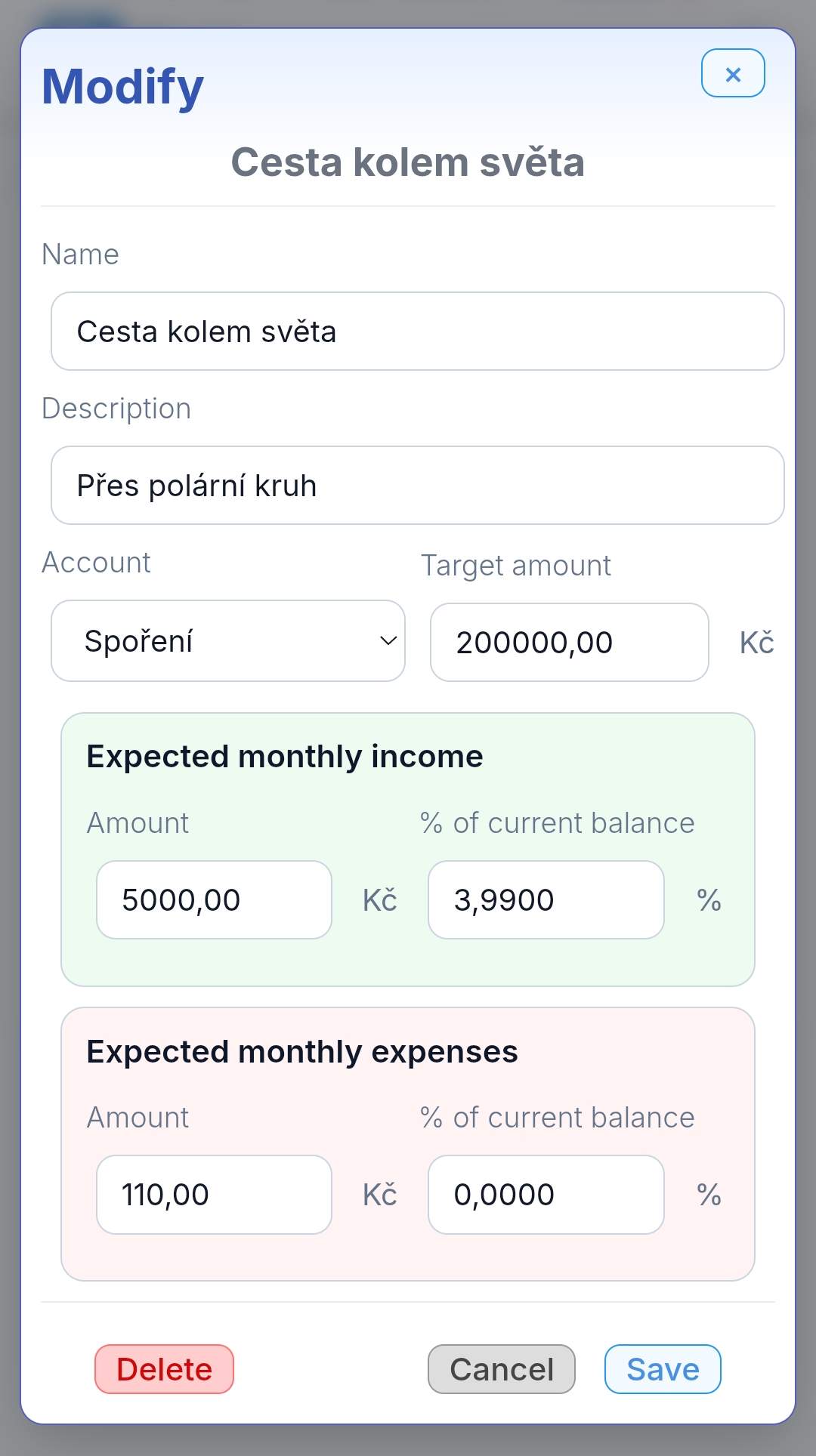
Task: Click the expenses percent field showing 0,0000
Action: (546, 1195)
